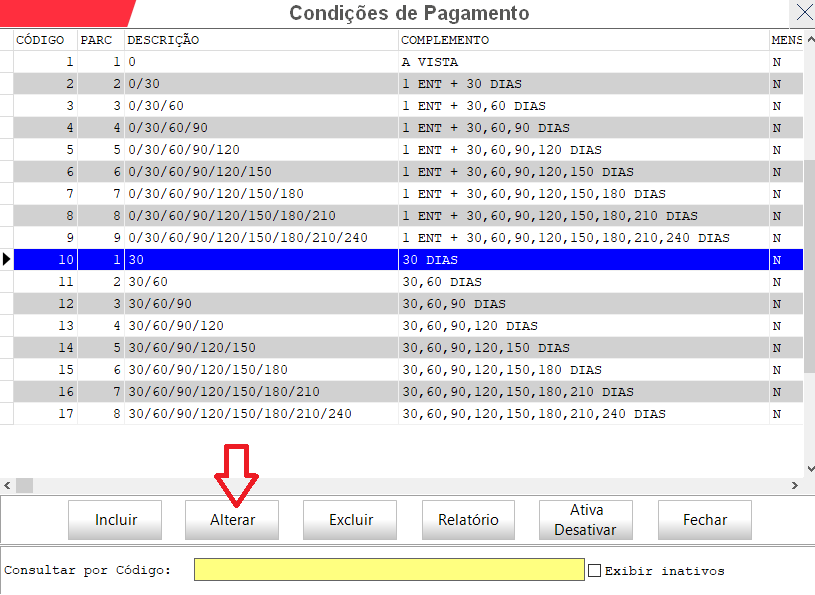
Task: Click código cell 5
Action: coord(45,150)
